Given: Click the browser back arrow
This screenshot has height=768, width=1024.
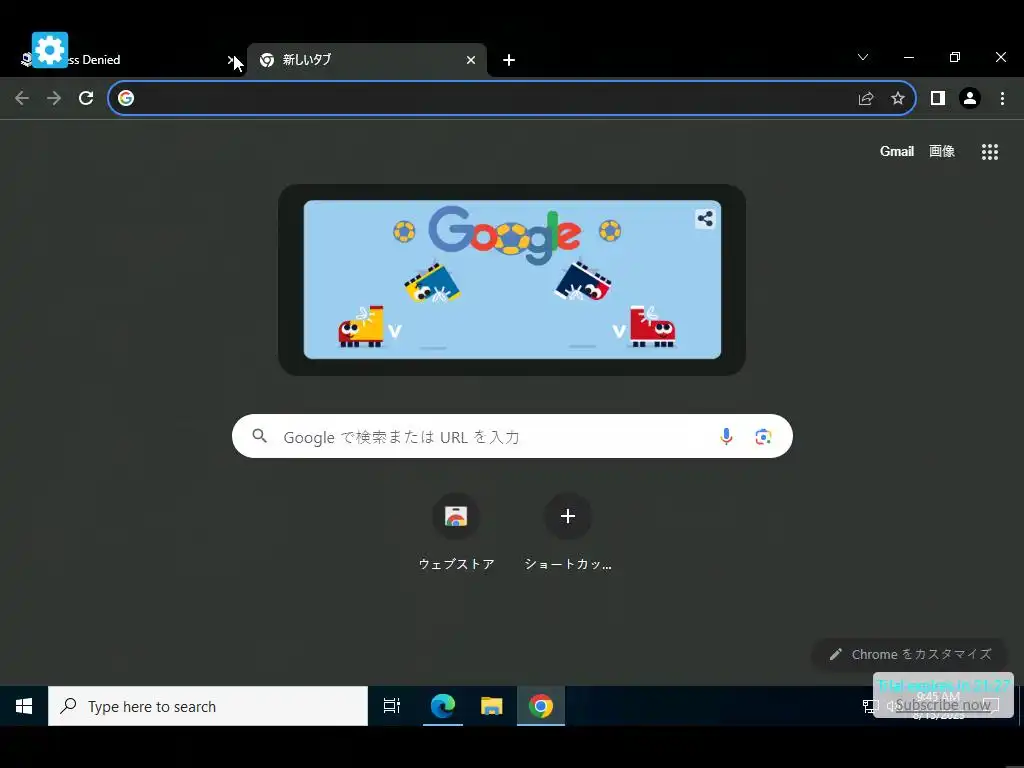Looking at the screenshot, I should tap(22, 98).
